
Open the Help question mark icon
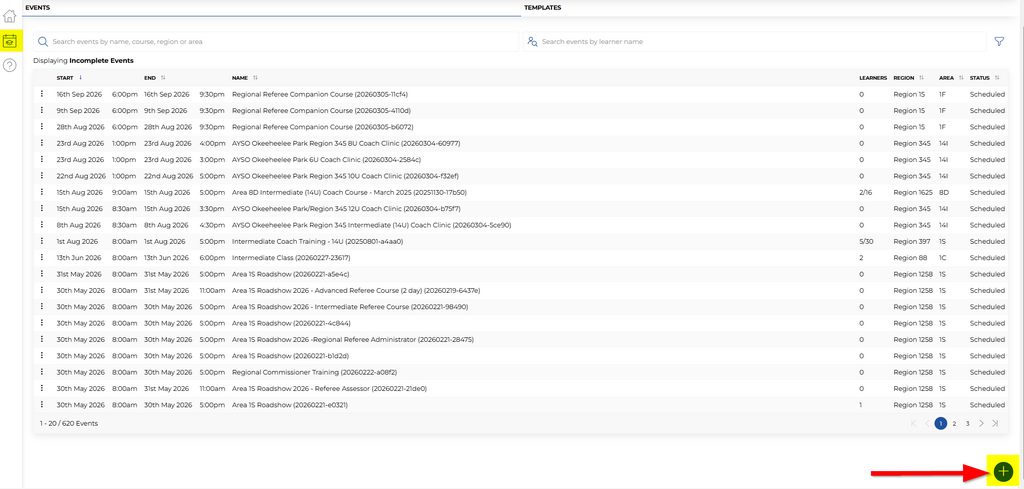tap(10, 65)
